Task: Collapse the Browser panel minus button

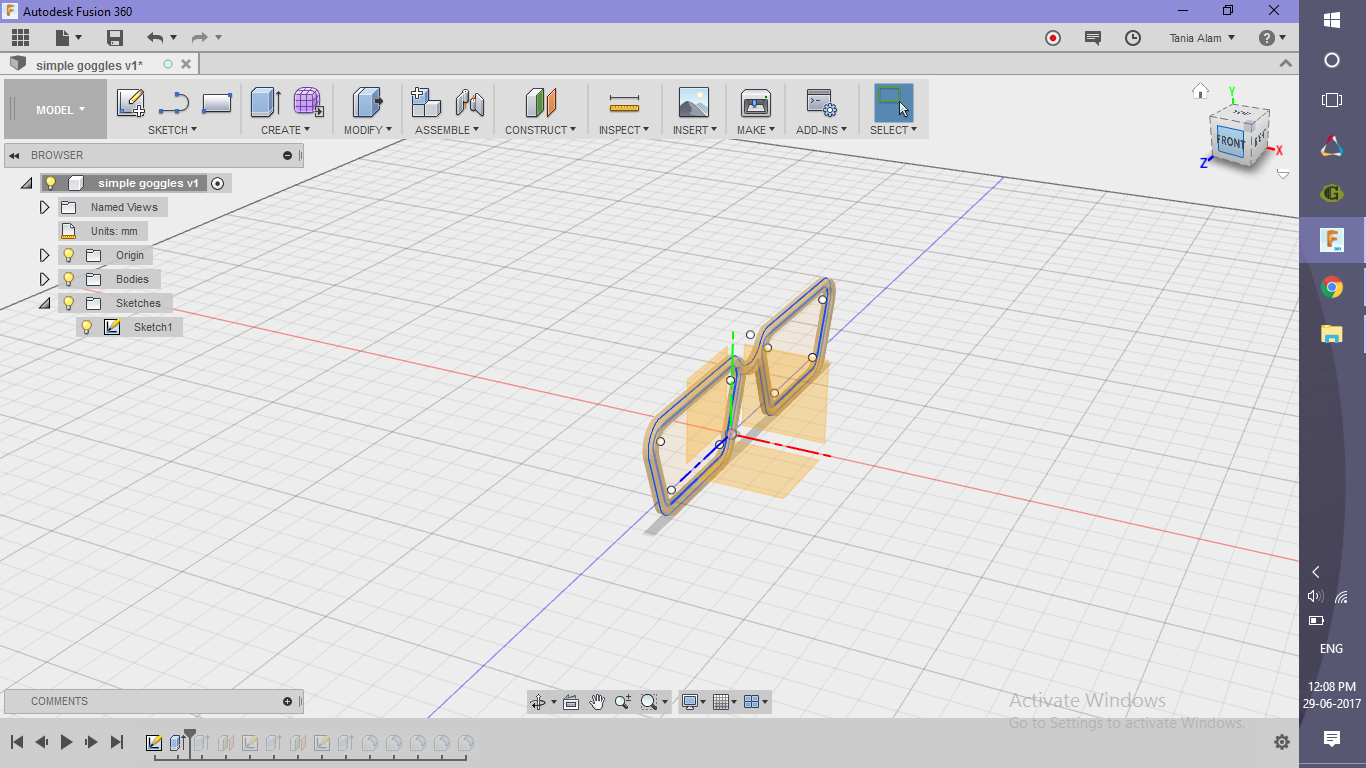Action: [287, 155]
